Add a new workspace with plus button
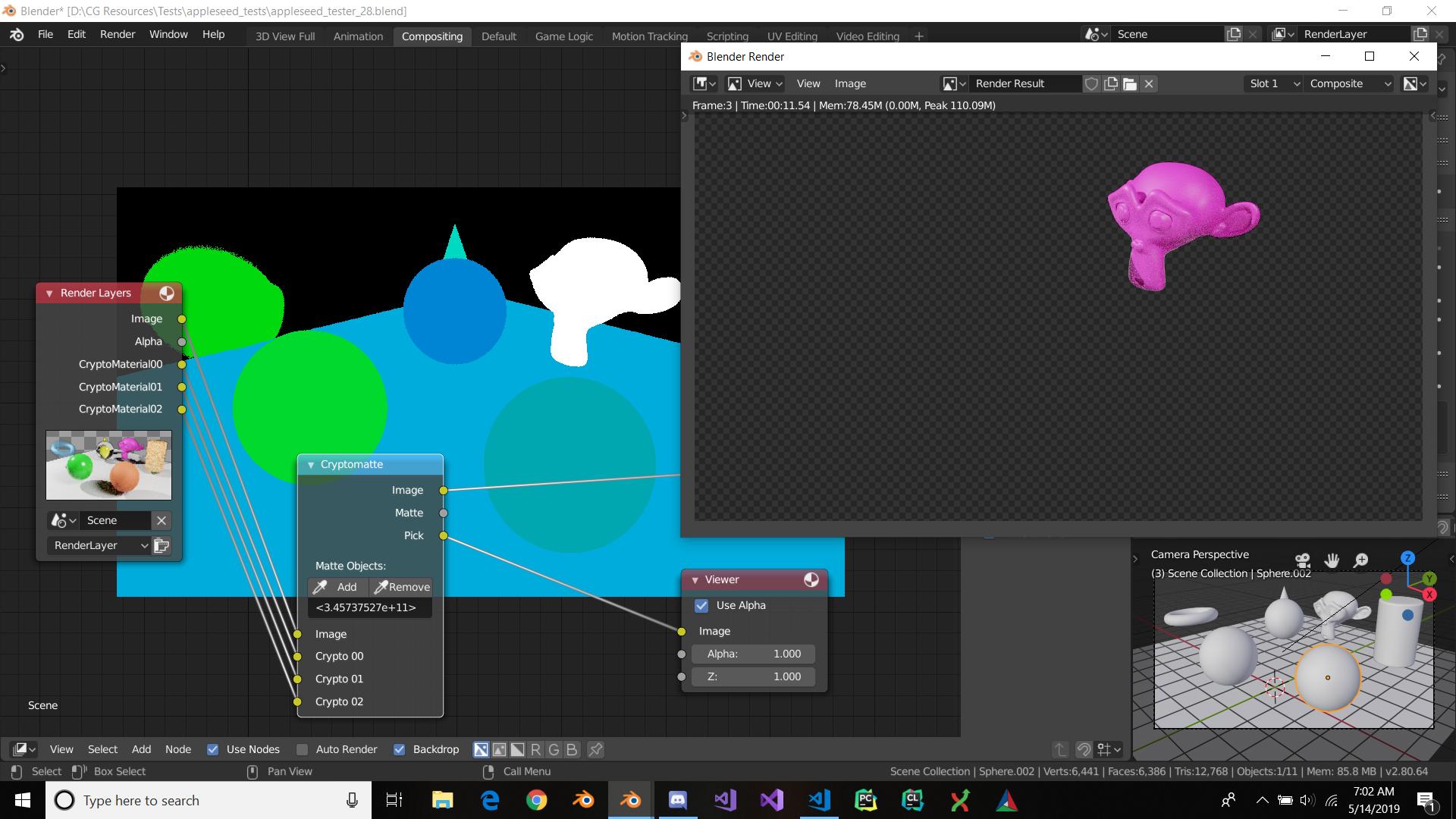Screen dimensions: 1456x819 pyautogui.click(x=919, y=36)
